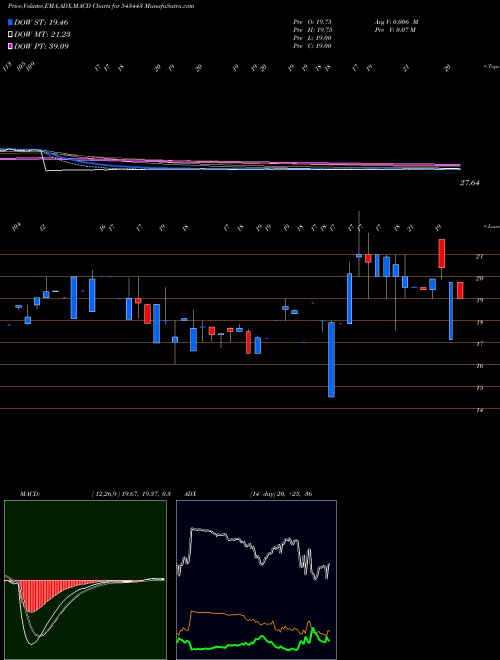Click the chart title mentioning MunafaSutra.com
This screenshot has width=500, height=660.
(x=101, y=7)
